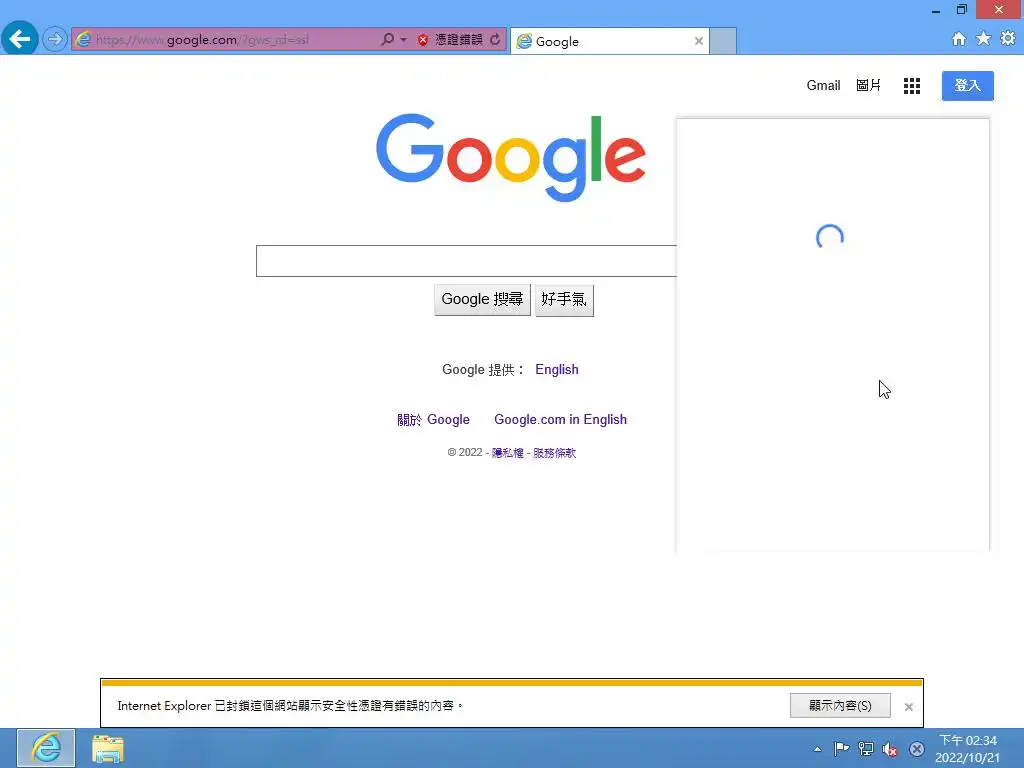Focus the Google search input box

pos(466,261)
